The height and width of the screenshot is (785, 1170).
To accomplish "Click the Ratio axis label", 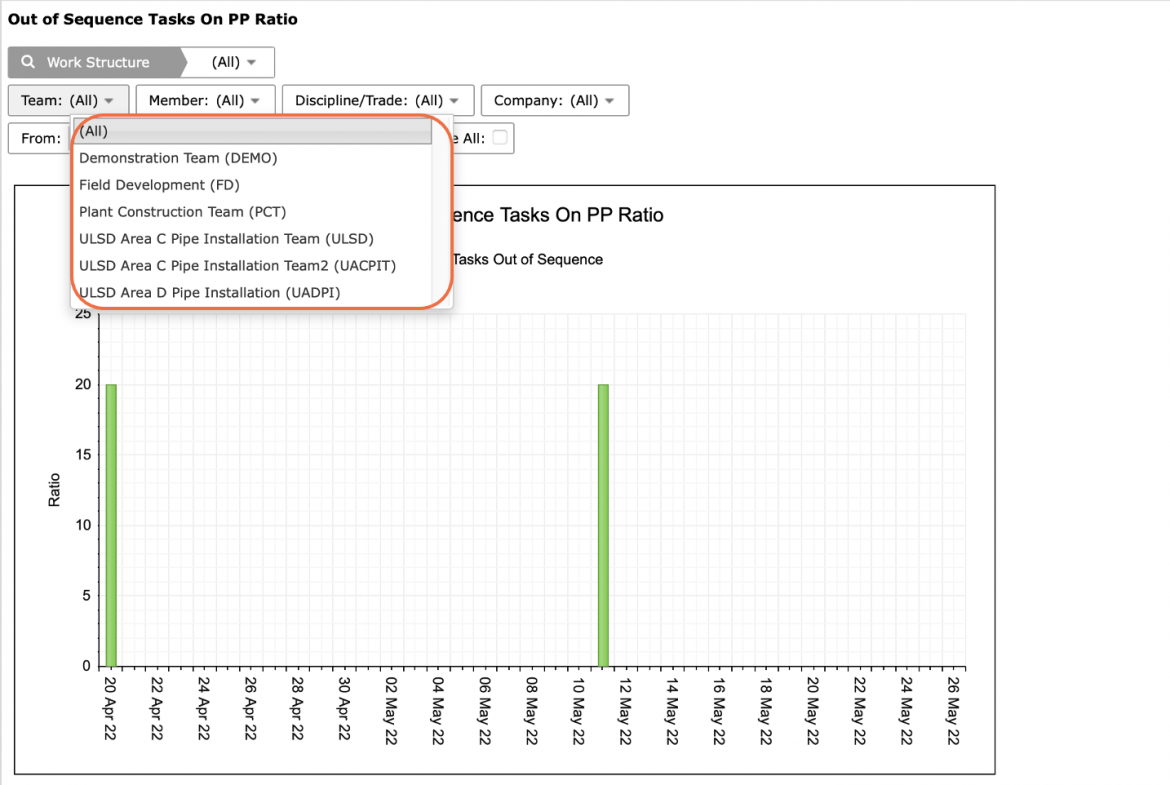I will point(54,490).
